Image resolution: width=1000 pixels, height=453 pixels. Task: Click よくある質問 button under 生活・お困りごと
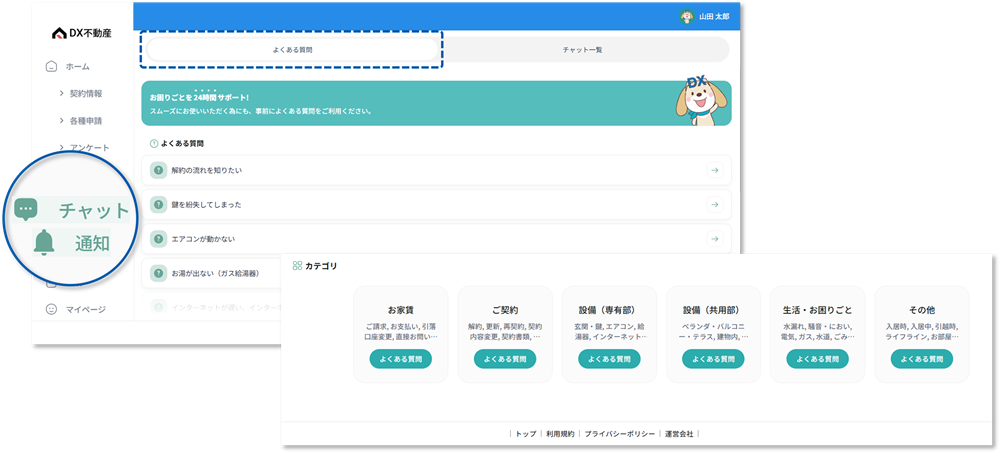[x=818, y=359]
